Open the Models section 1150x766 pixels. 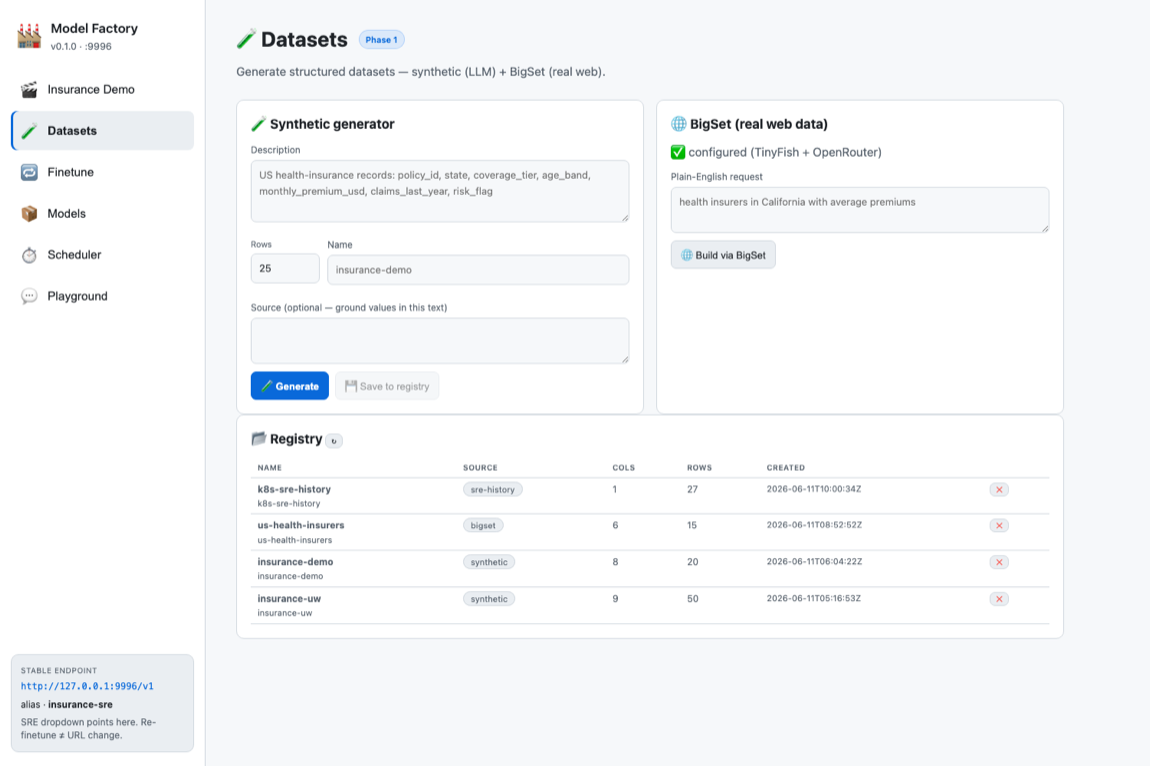[x=103, y=214]
